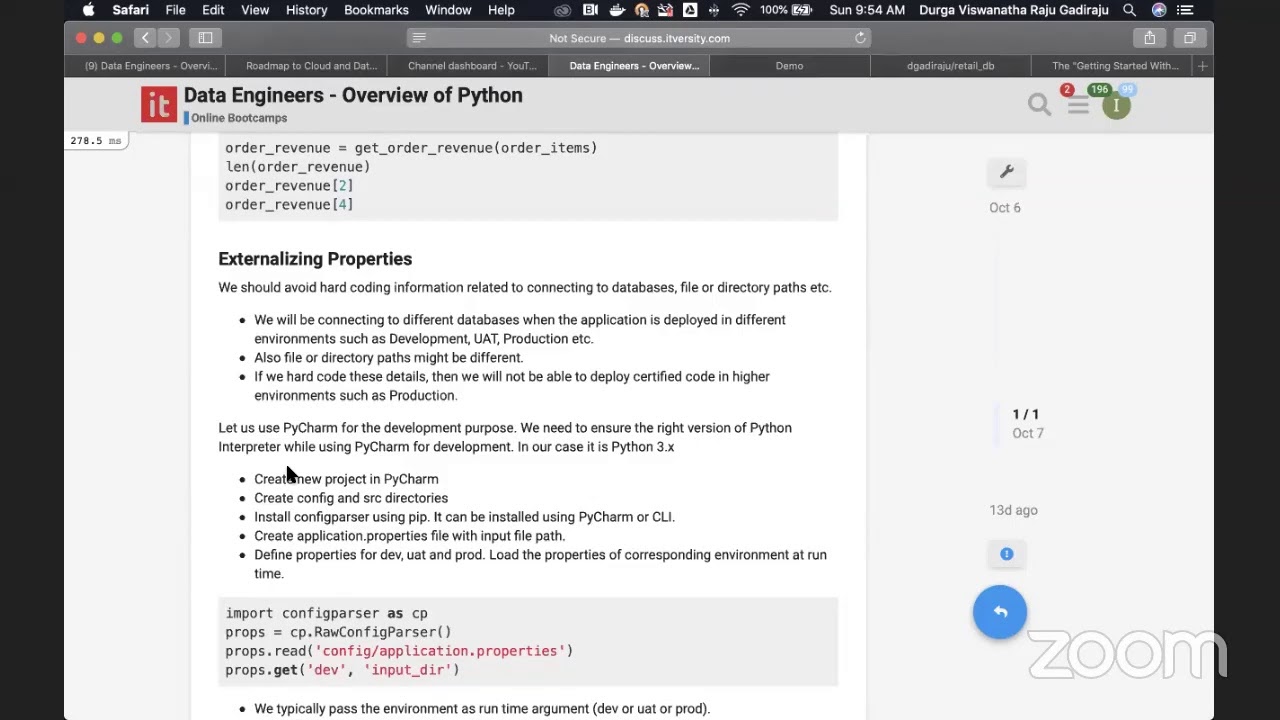The image size is (1280, 720).
Task: Click the 'Create config and src directories' bullet
Action: tap(351, 498)
